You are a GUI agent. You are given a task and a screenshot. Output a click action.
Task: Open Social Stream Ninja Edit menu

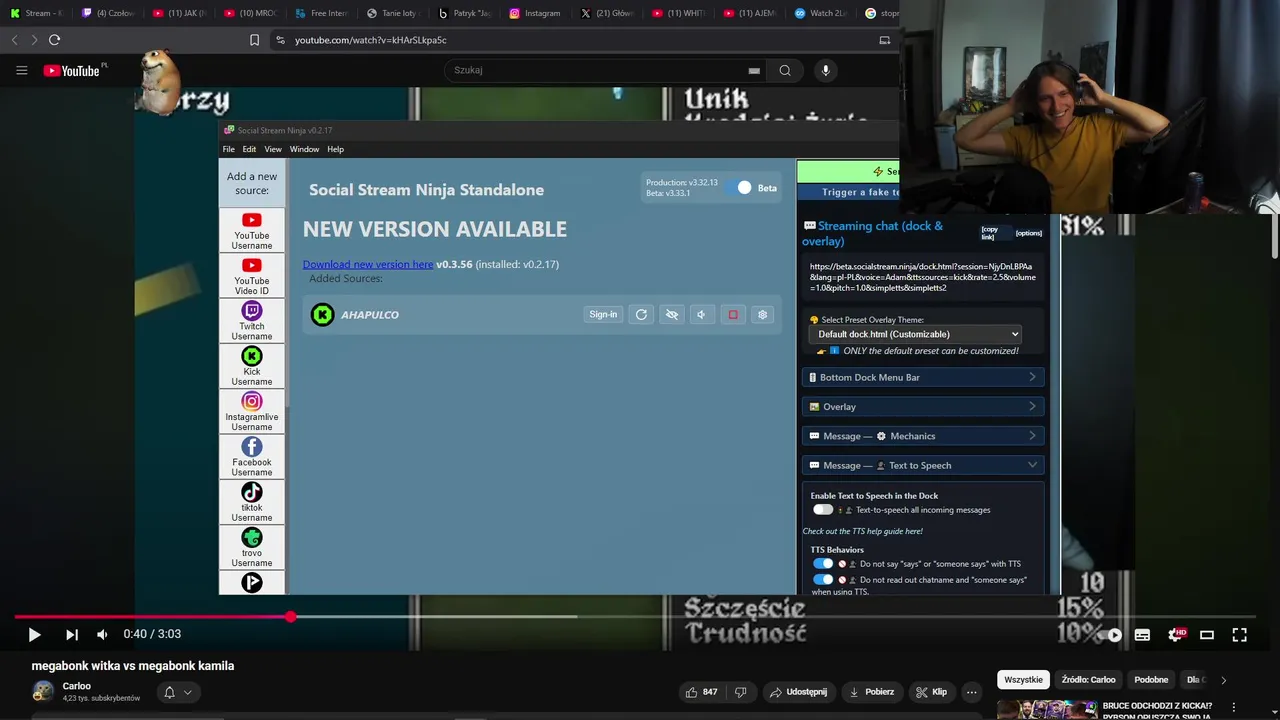[249, 149]
